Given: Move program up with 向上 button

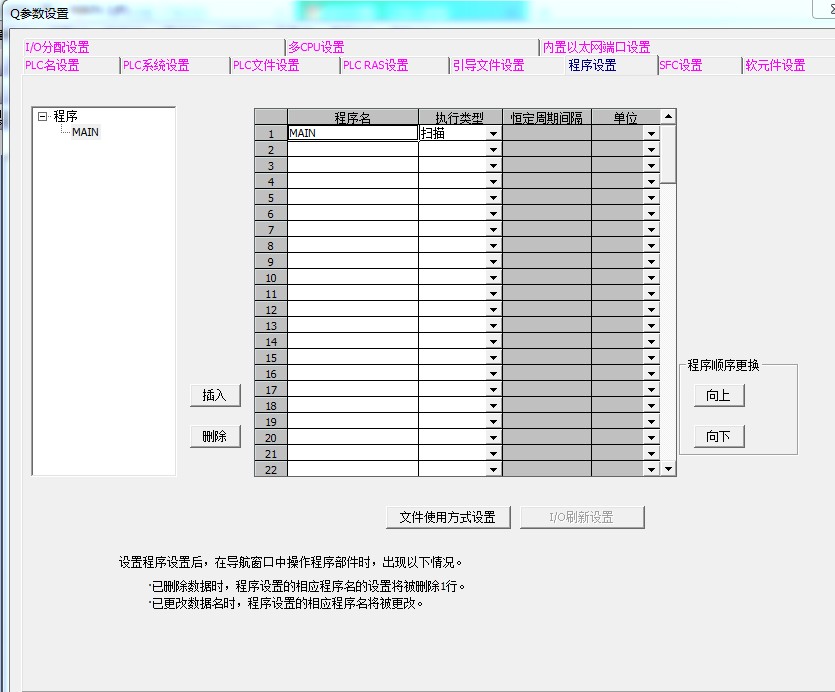Looking at the screenshot, I should pyautogui.click(x=718, y=395).
